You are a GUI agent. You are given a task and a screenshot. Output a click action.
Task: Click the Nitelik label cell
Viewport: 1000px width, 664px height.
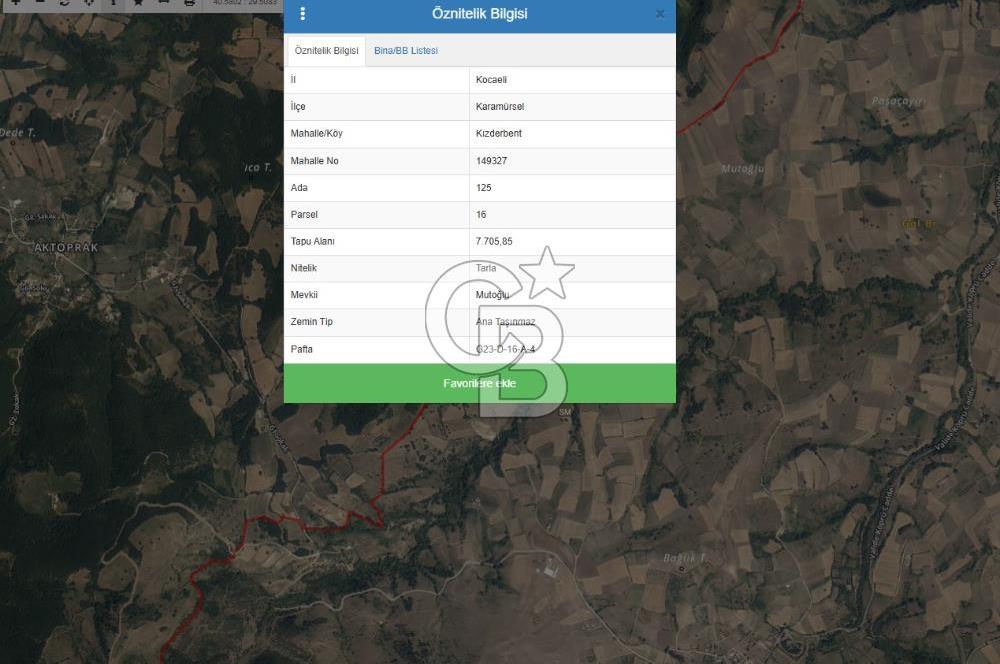pos(377,268)
